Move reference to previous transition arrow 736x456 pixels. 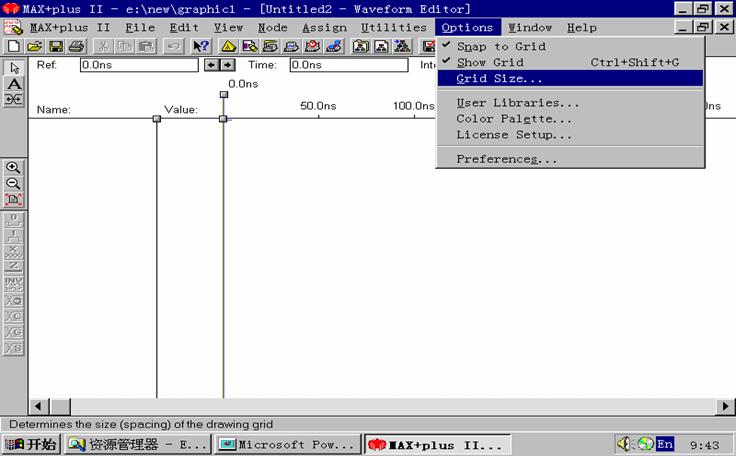[x=212, y=65]
